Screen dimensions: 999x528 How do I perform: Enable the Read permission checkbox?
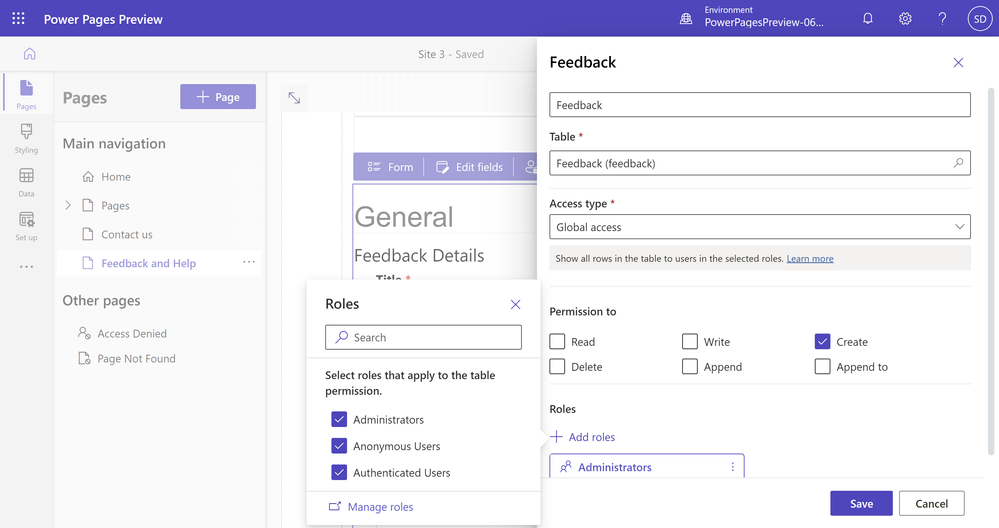click(x=557, y=341)
